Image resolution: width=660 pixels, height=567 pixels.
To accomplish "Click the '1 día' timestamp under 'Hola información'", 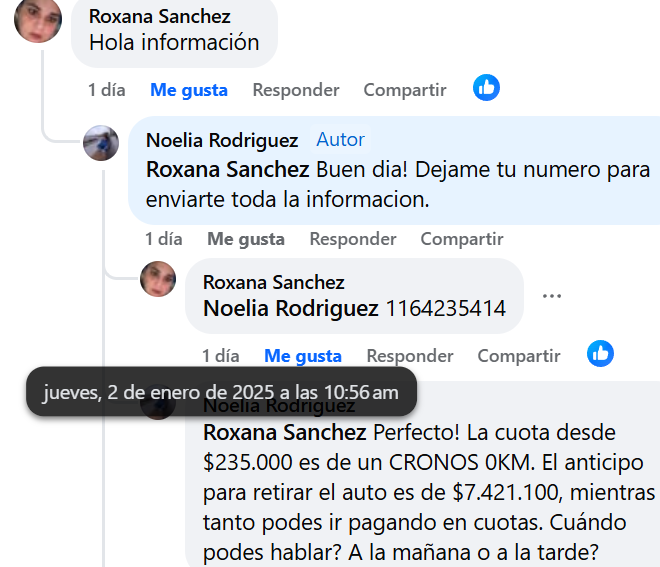I will click(x=106, y=90).
